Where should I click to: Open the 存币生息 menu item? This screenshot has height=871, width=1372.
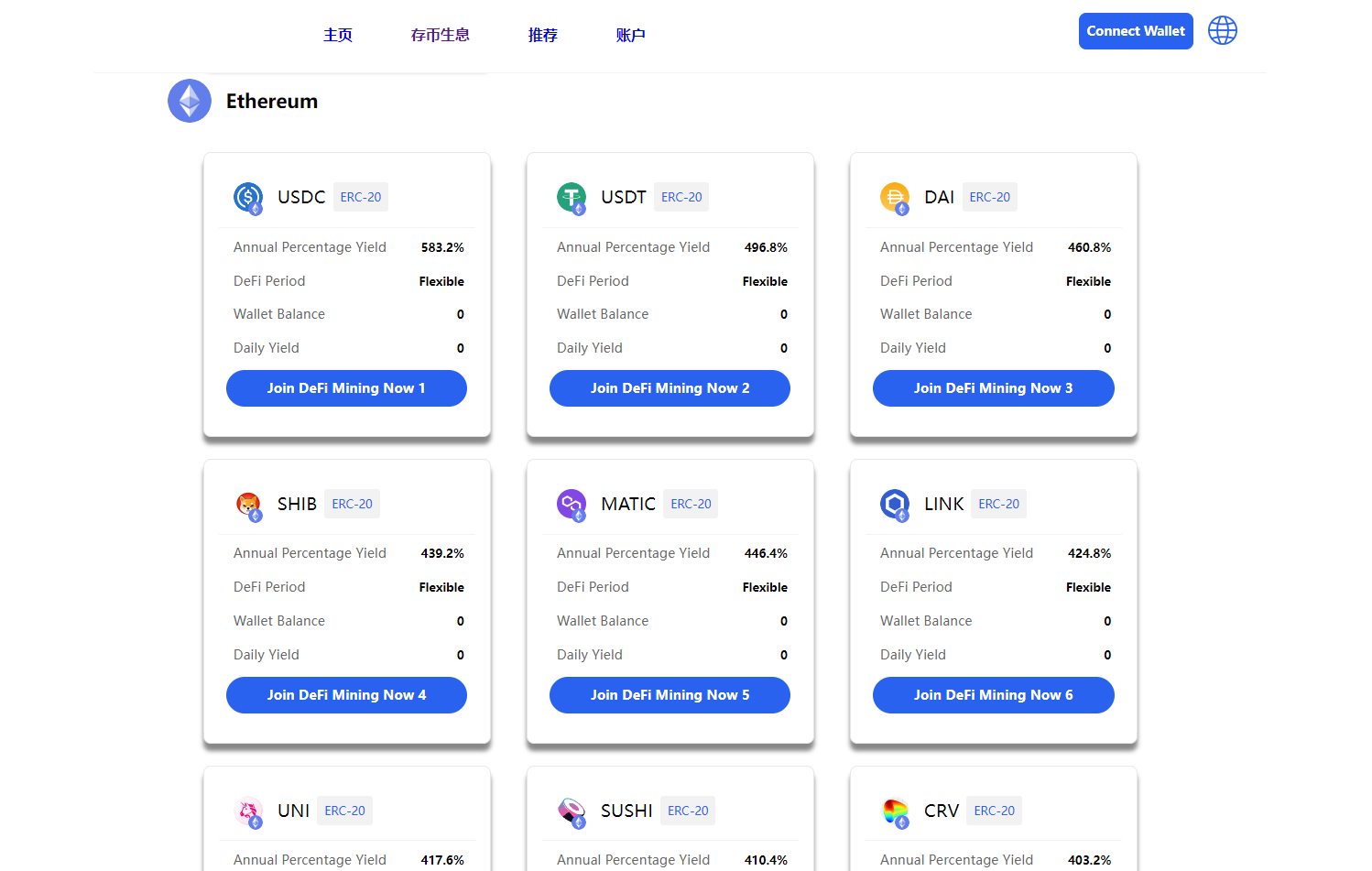coord(441,35)
